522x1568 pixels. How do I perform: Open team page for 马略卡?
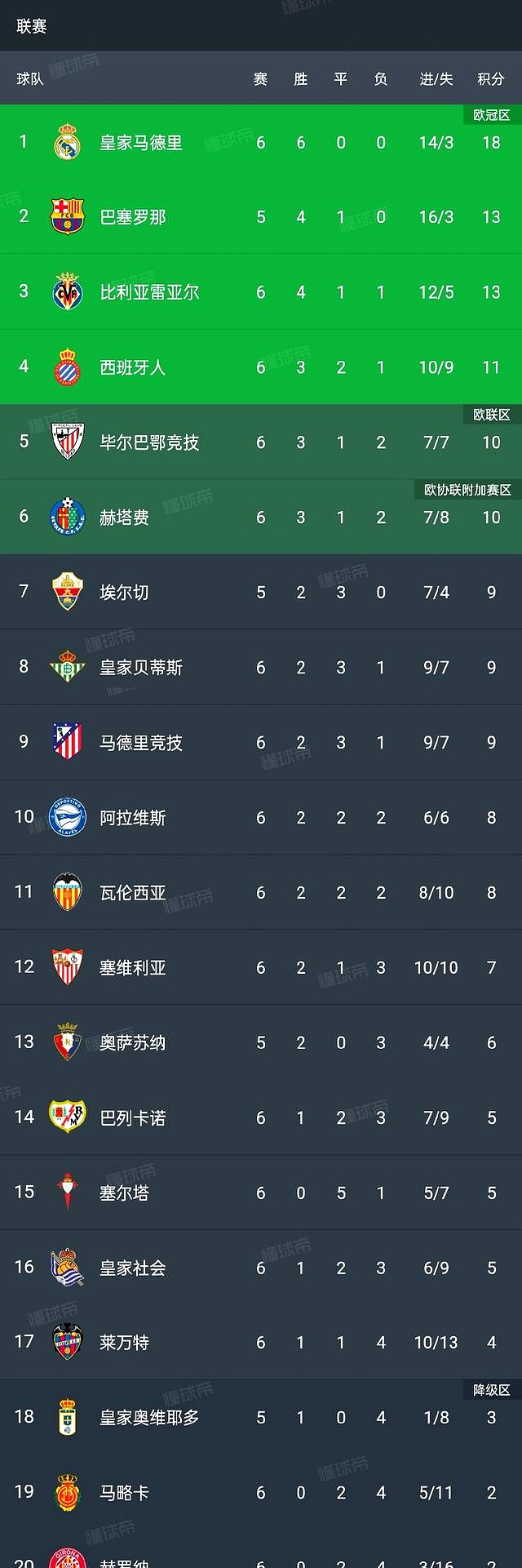click(124, 1492)
